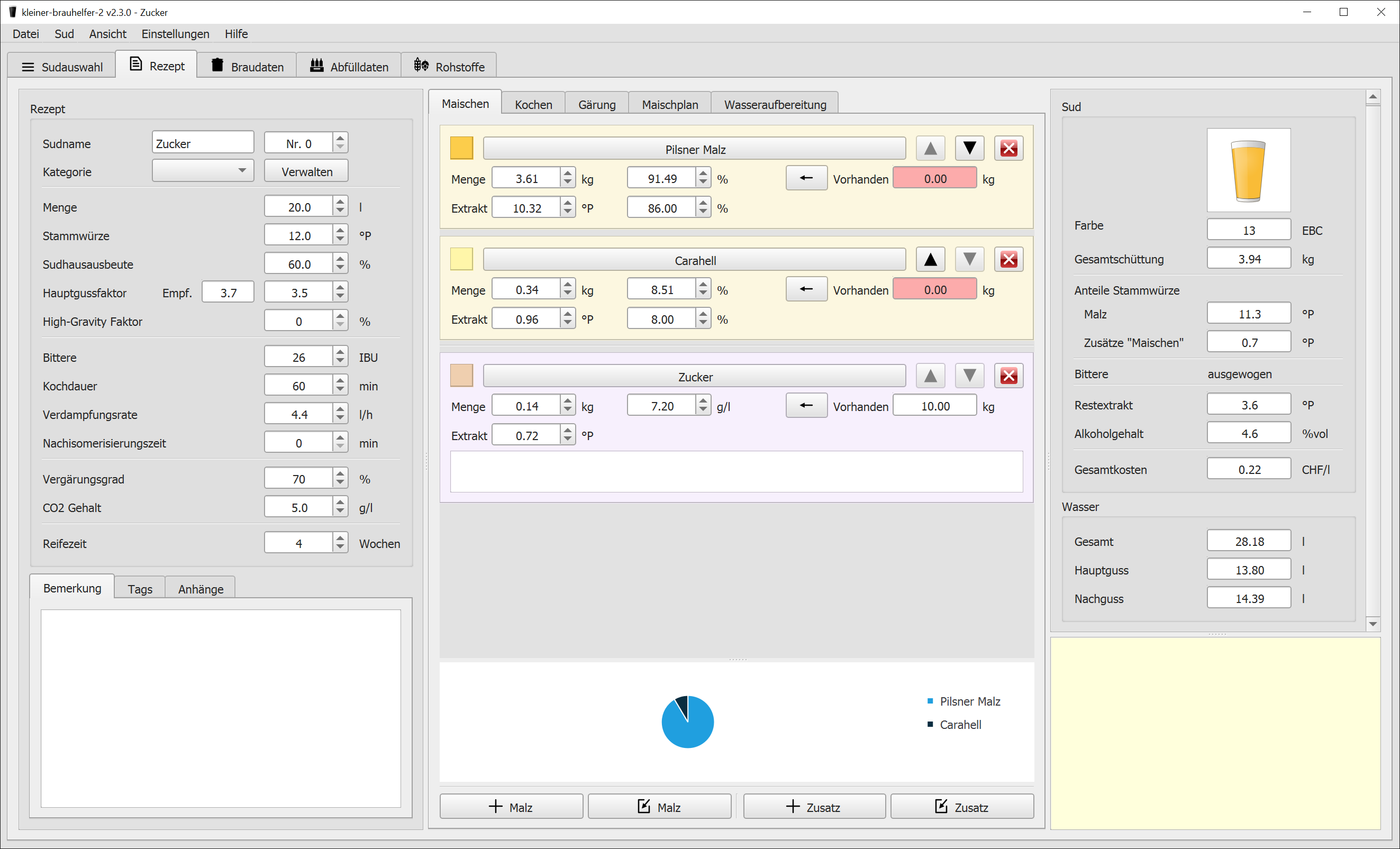Viewport: 1400px width, 849px height.
Task: Click the beer glass thumbnail
Action: pyautogui.click(x=1248, y=170)
